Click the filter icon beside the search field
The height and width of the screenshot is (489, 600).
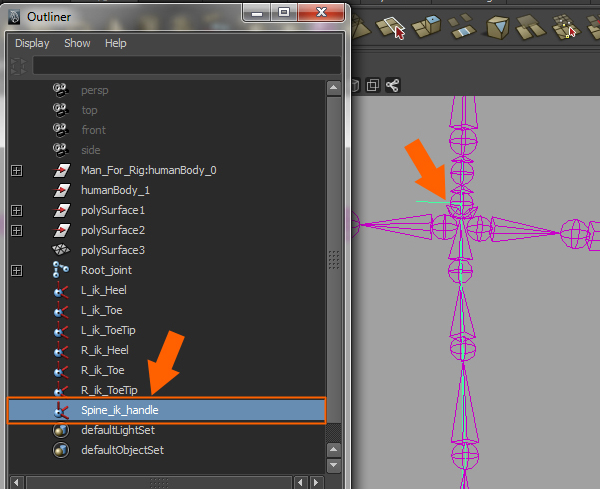pyautogui.click(x=18, y=66)
